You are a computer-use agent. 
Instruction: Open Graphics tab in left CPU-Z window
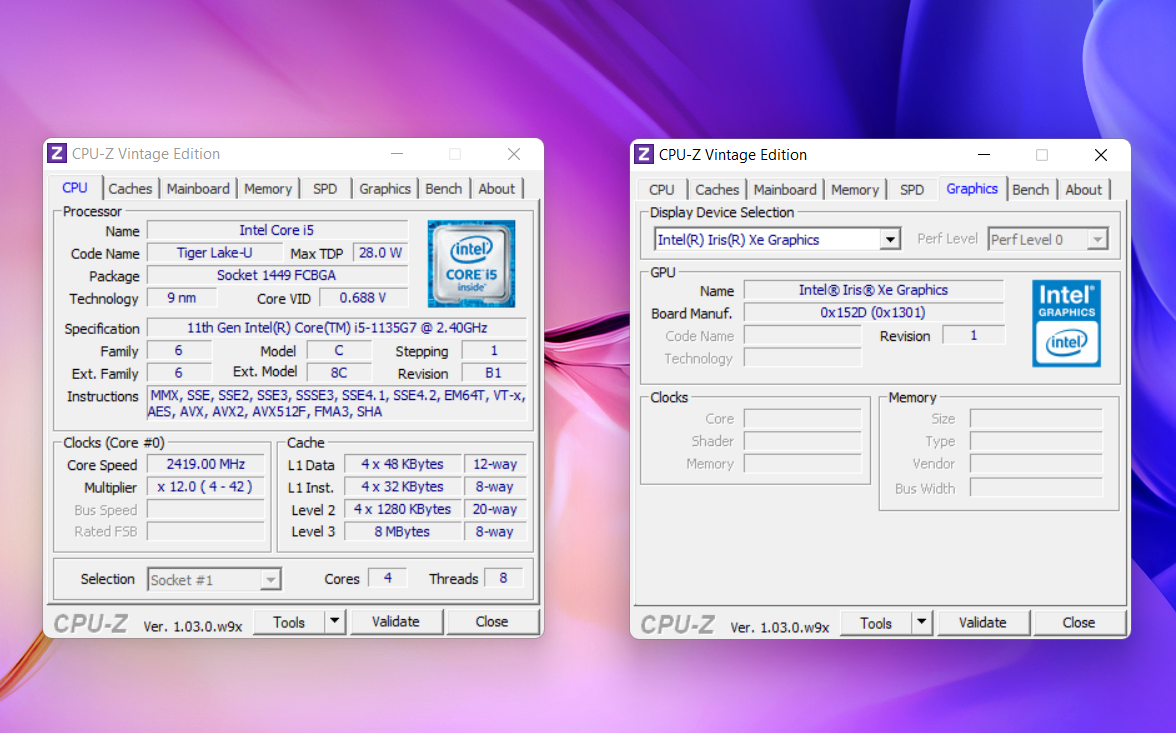385,189
